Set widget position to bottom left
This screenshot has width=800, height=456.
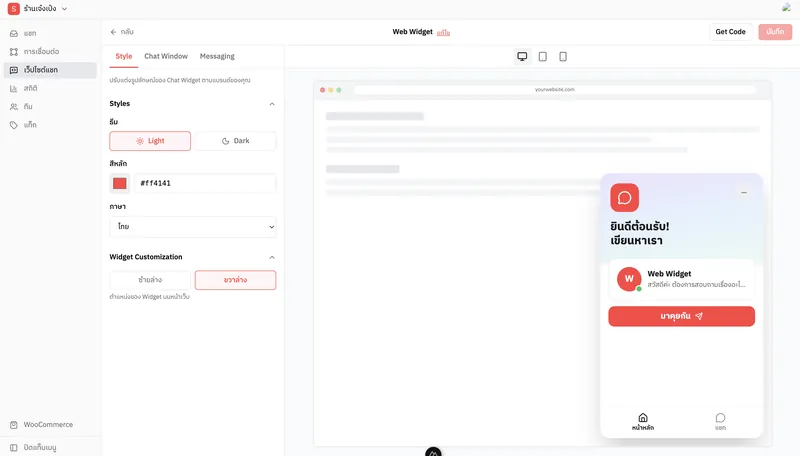click(150, 280)
